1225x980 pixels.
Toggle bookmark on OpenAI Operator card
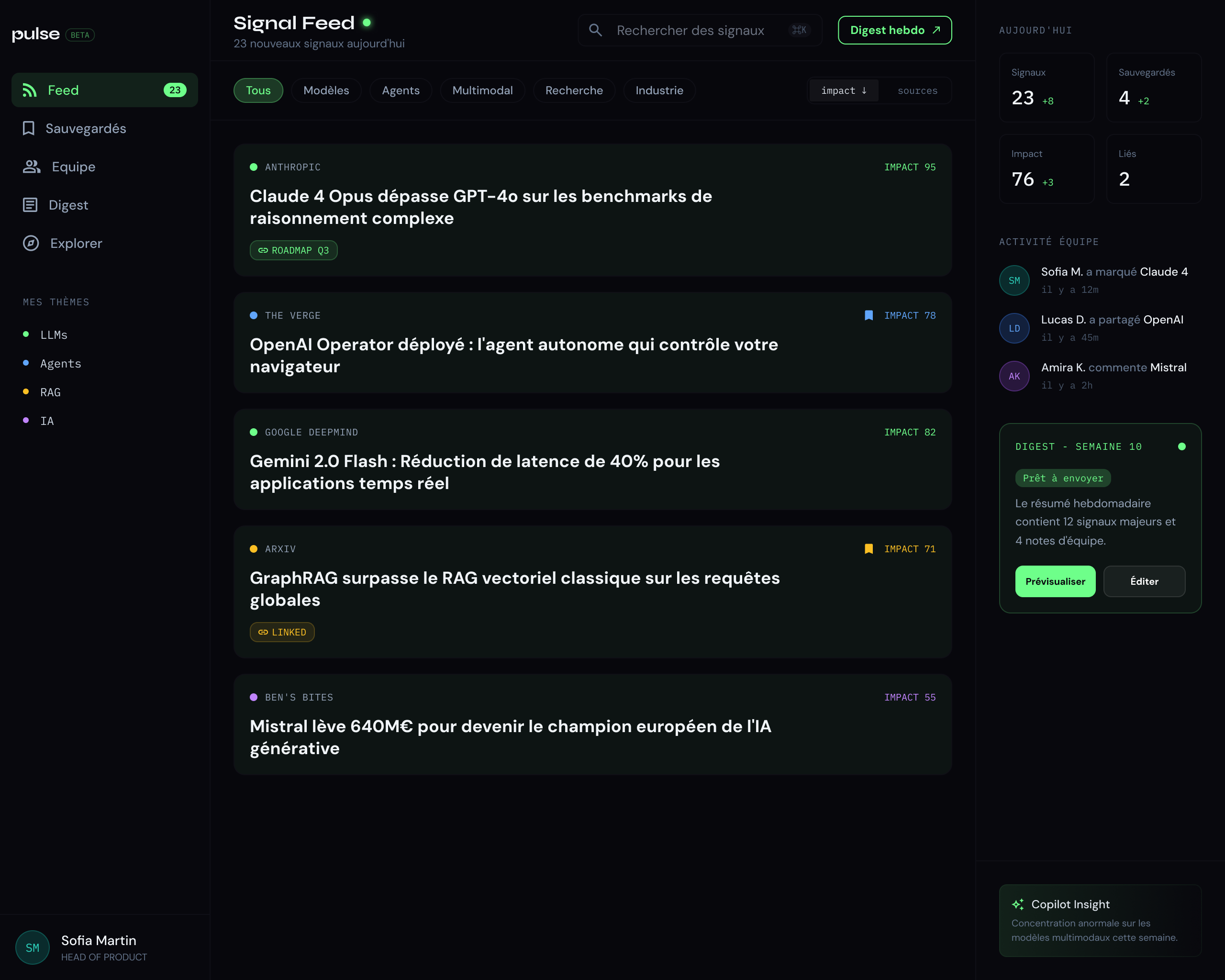coord(869,315)
